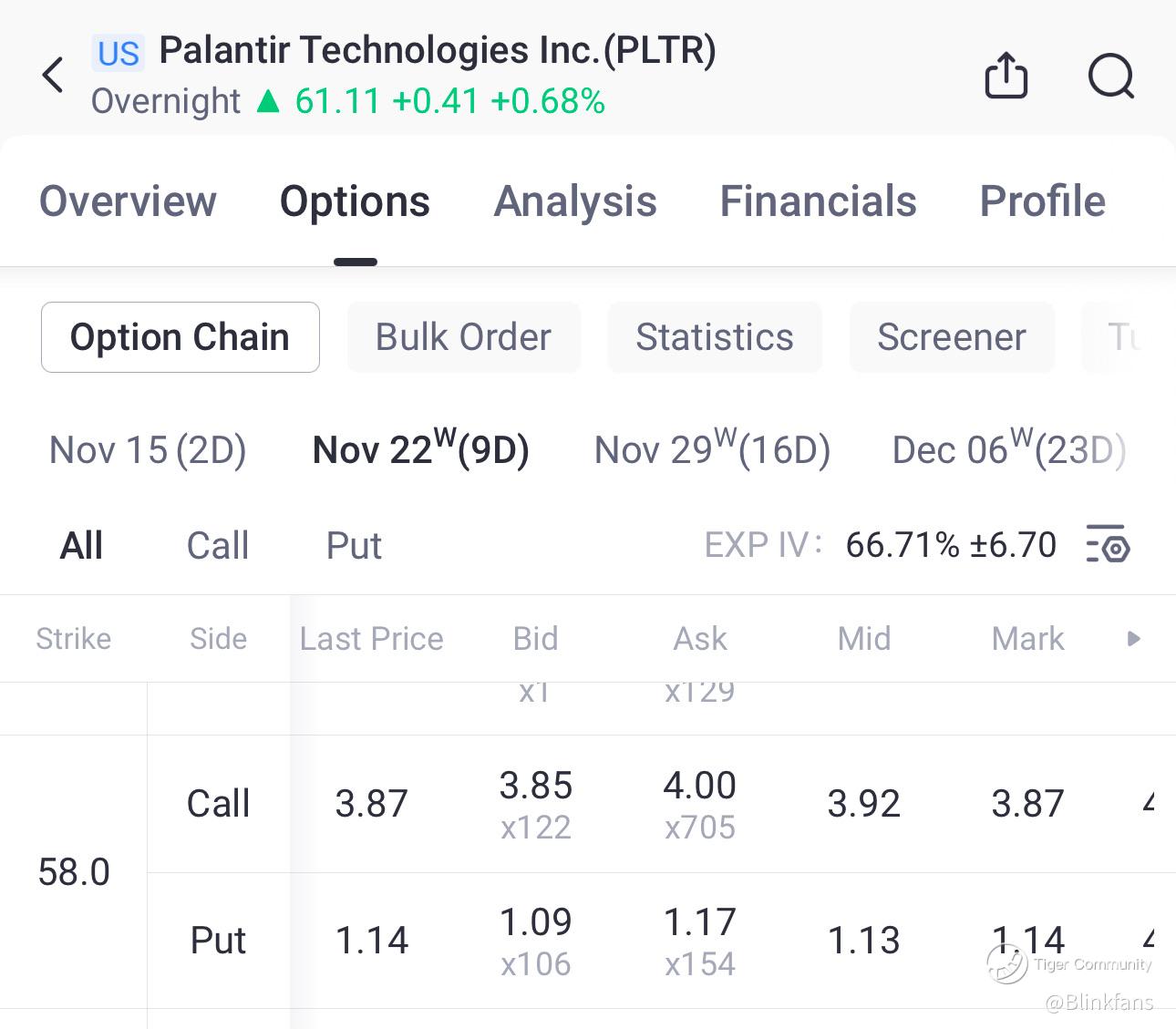Viewport: 1176px width, 1029px height.
Task: Choose Dec 06 (23D) expiration
Action: [x=1008, y=450]
